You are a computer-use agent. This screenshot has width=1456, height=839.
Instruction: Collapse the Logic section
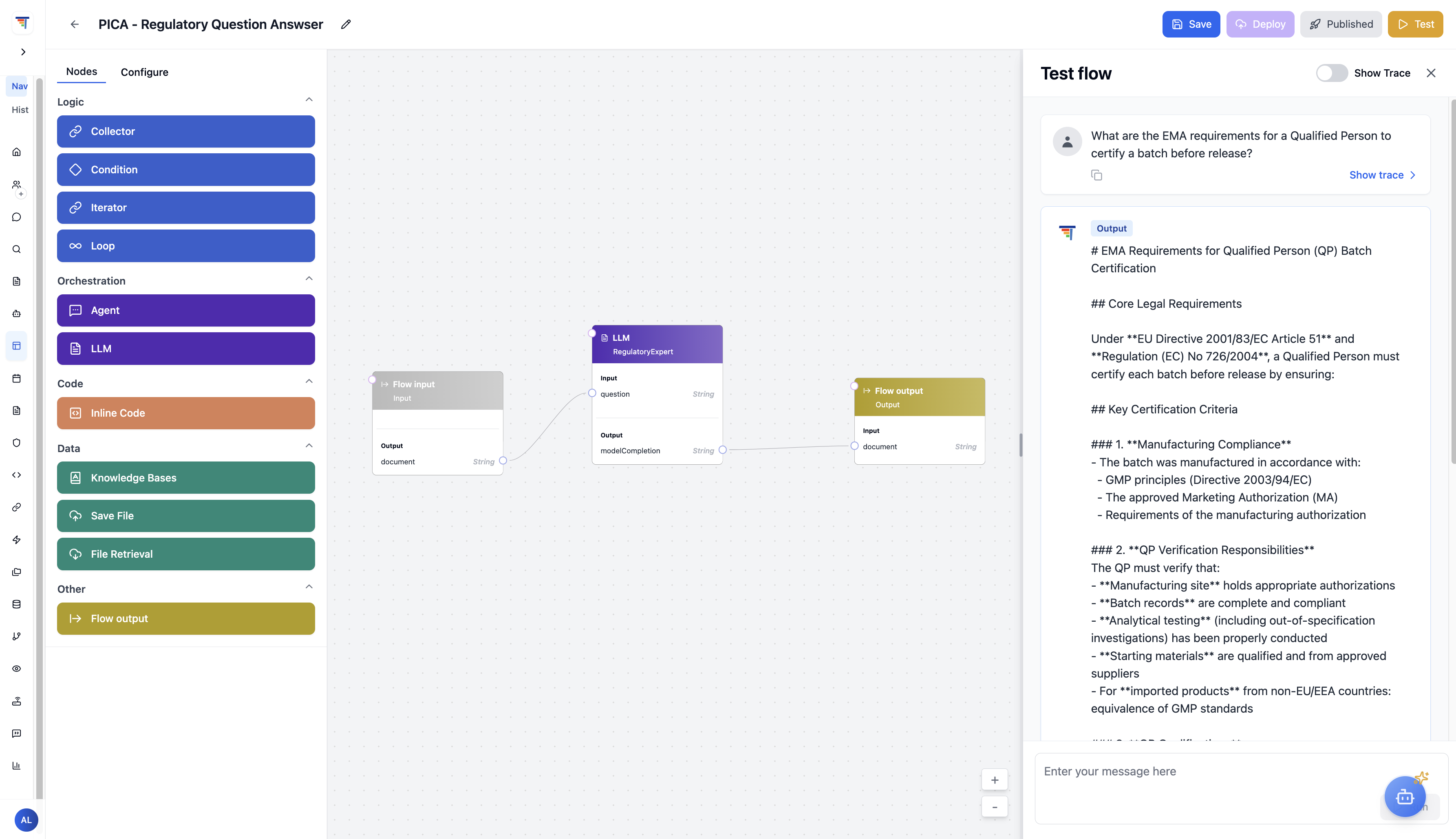pyautogui.click(x=309, y=100)
